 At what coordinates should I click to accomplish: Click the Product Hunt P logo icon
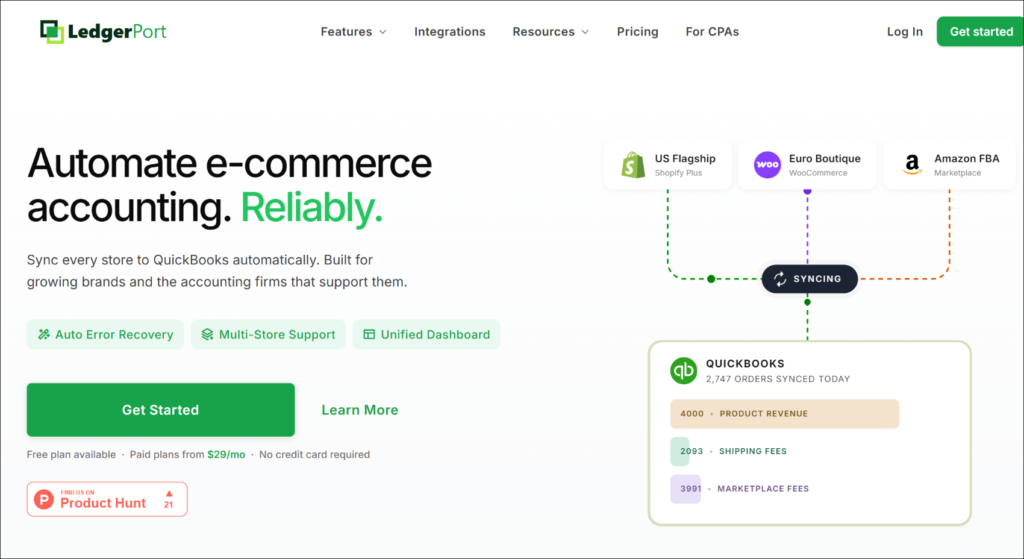pos(44,500)
